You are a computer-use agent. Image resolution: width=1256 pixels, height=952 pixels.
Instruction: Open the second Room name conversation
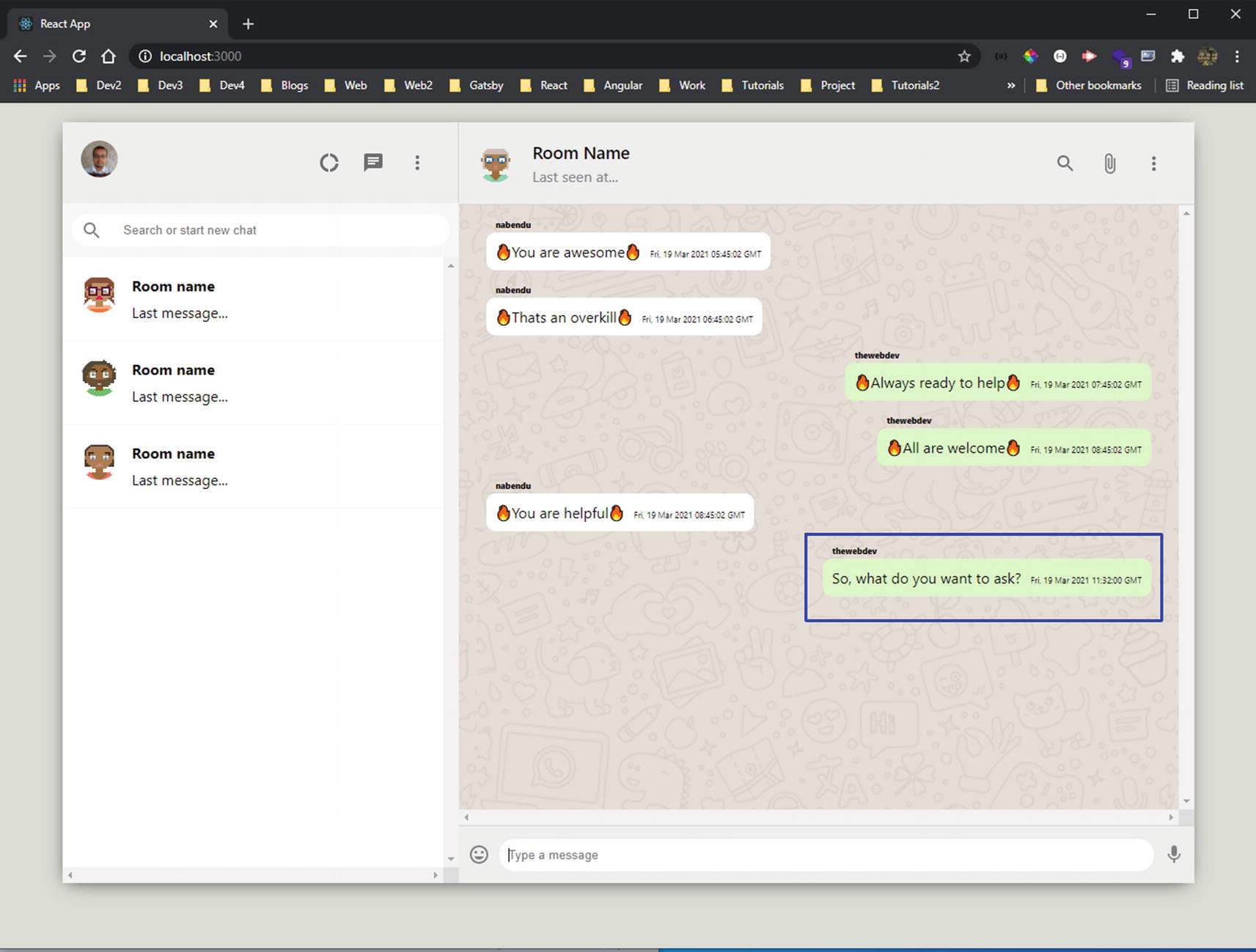tap(253, 383)
